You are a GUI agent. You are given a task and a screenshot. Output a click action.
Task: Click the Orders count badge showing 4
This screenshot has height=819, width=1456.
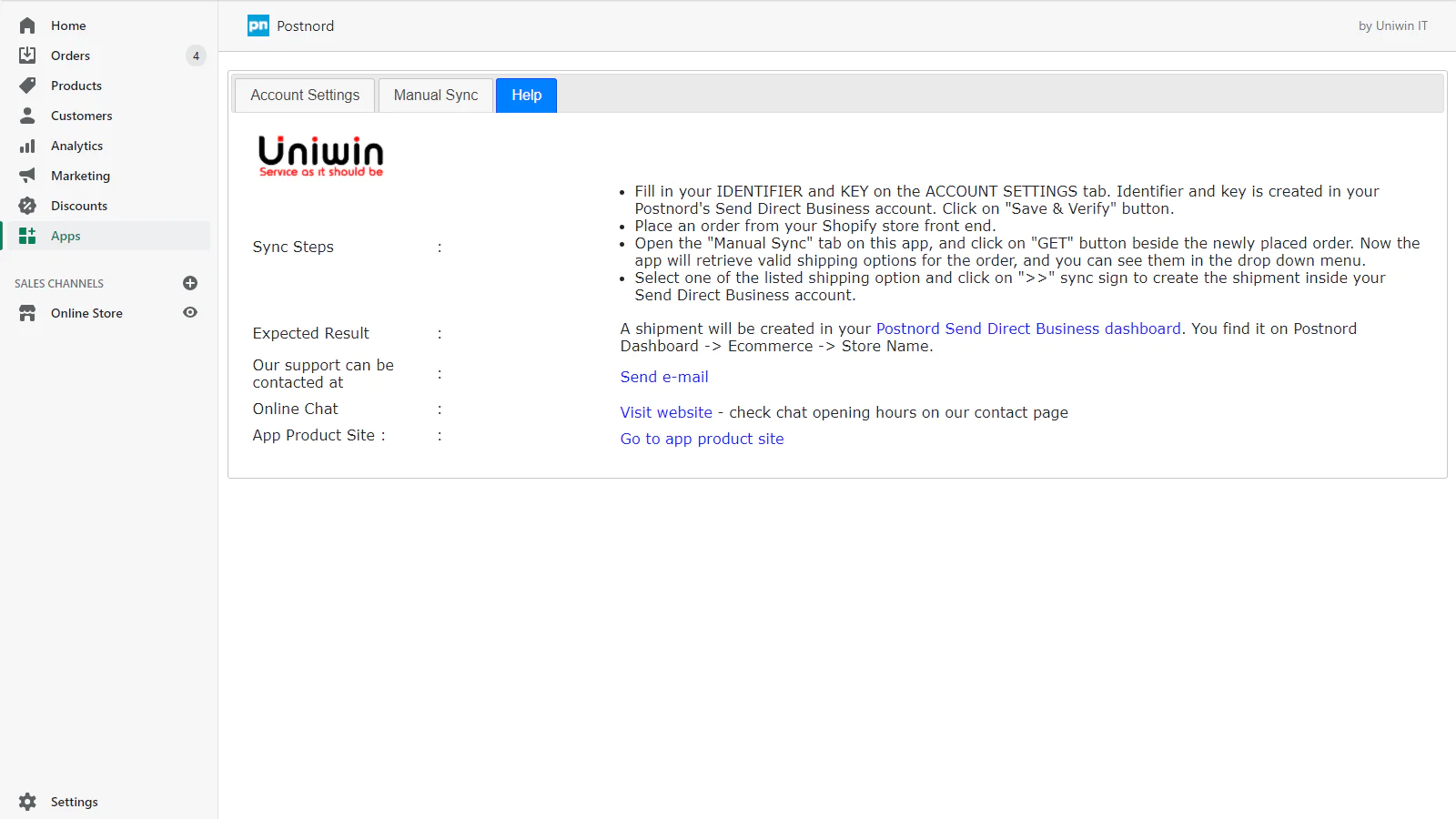(196, 56)
